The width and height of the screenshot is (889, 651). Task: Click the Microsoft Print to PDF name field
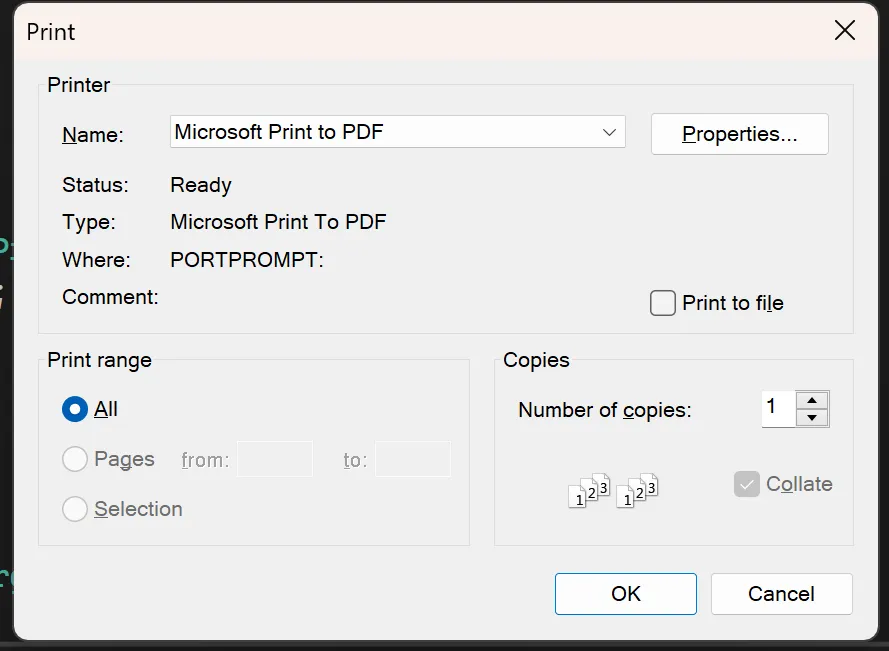(x=380, y=132)
